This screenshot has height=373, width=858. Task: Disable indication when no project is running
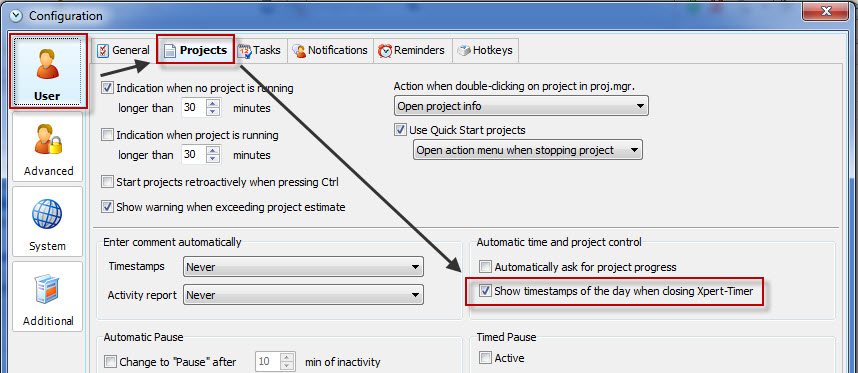pos(108,88)
